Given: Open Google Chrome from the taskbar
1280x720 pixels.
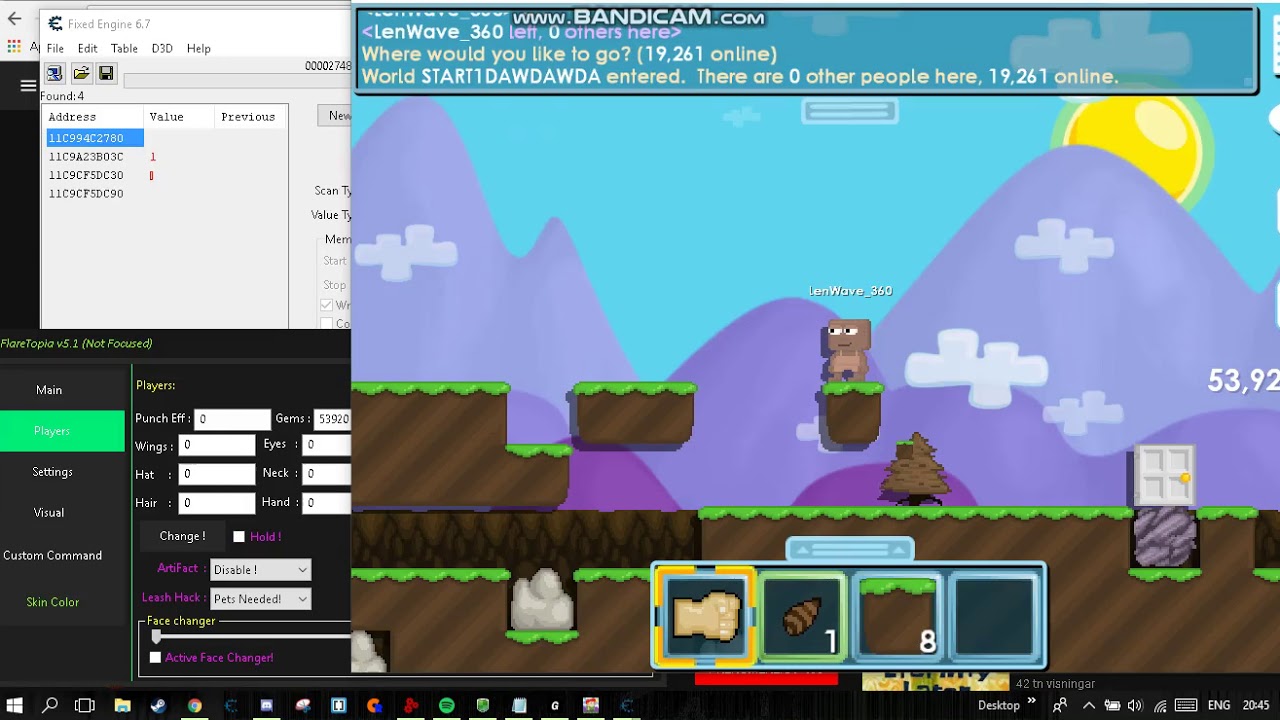Looking at the screenshot, I should 194,705.
